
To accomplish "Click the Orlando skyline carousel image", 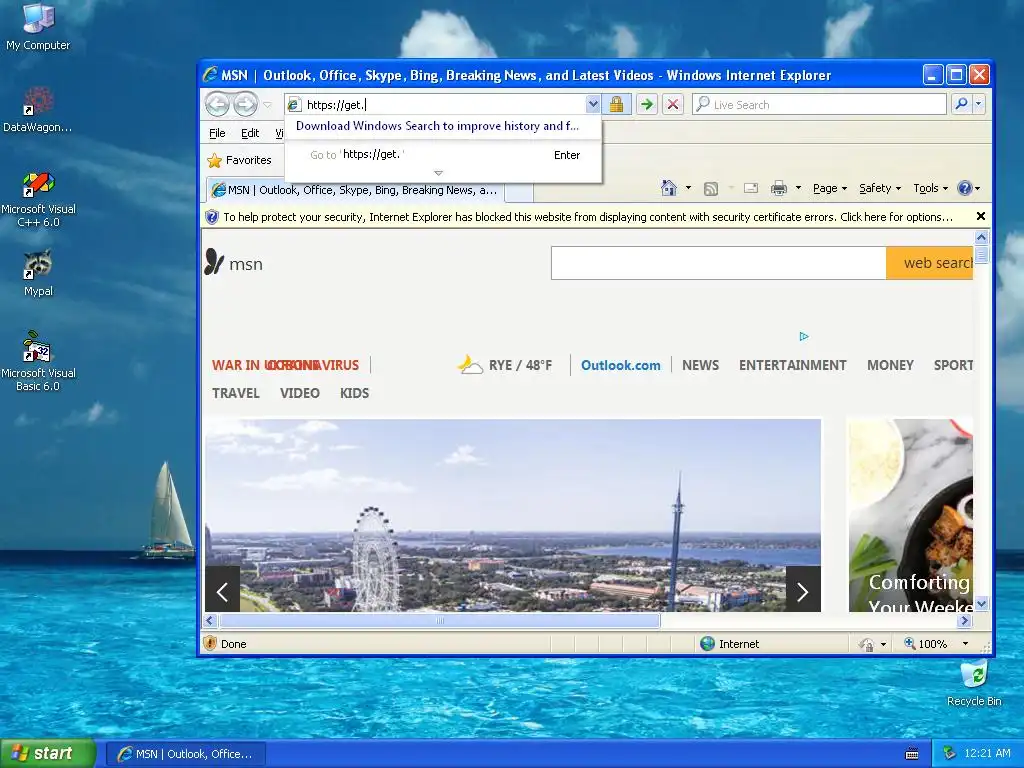I will 513,515.
